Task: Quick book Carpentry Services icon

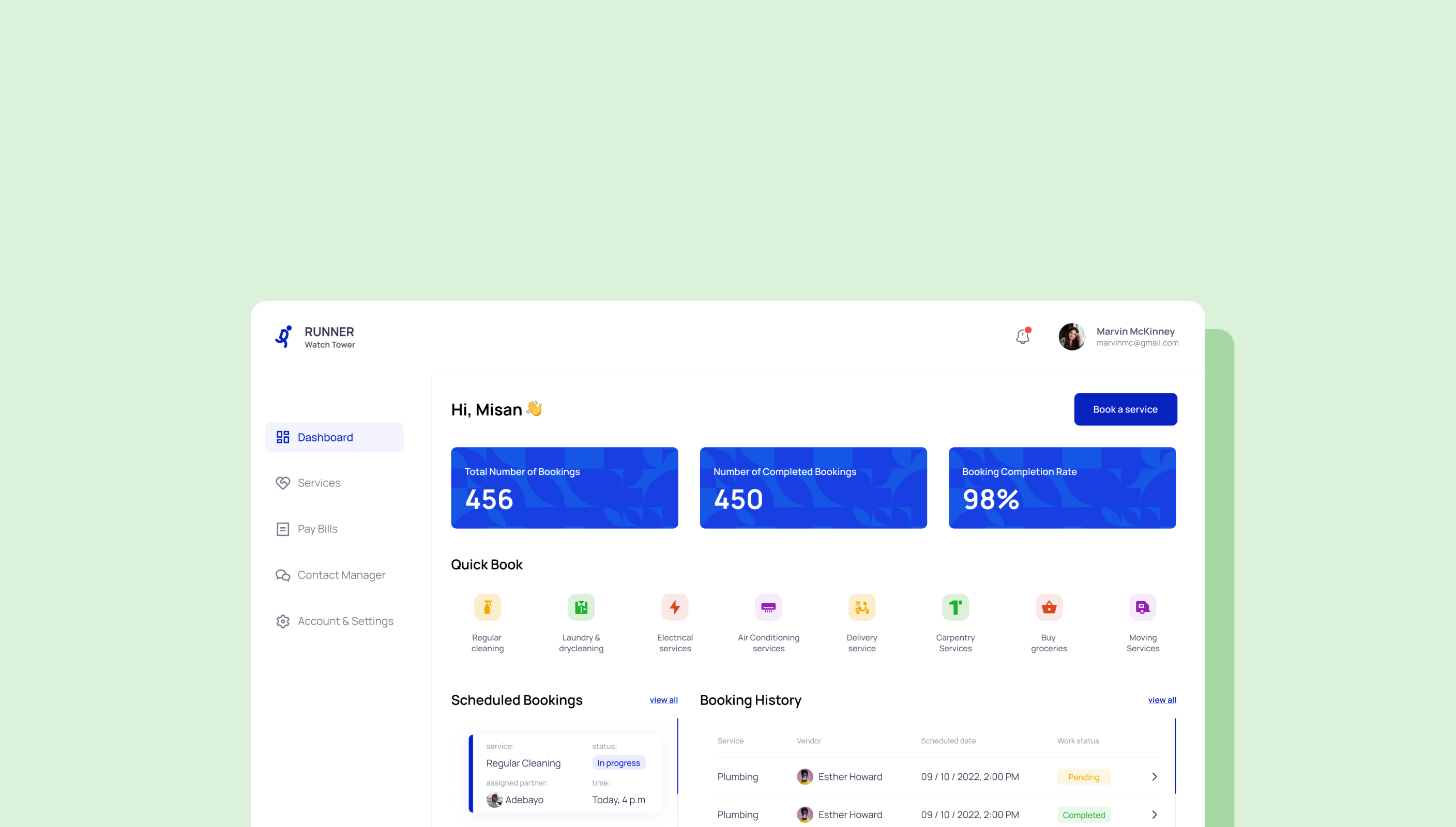Action: click(x=955, y=607)
